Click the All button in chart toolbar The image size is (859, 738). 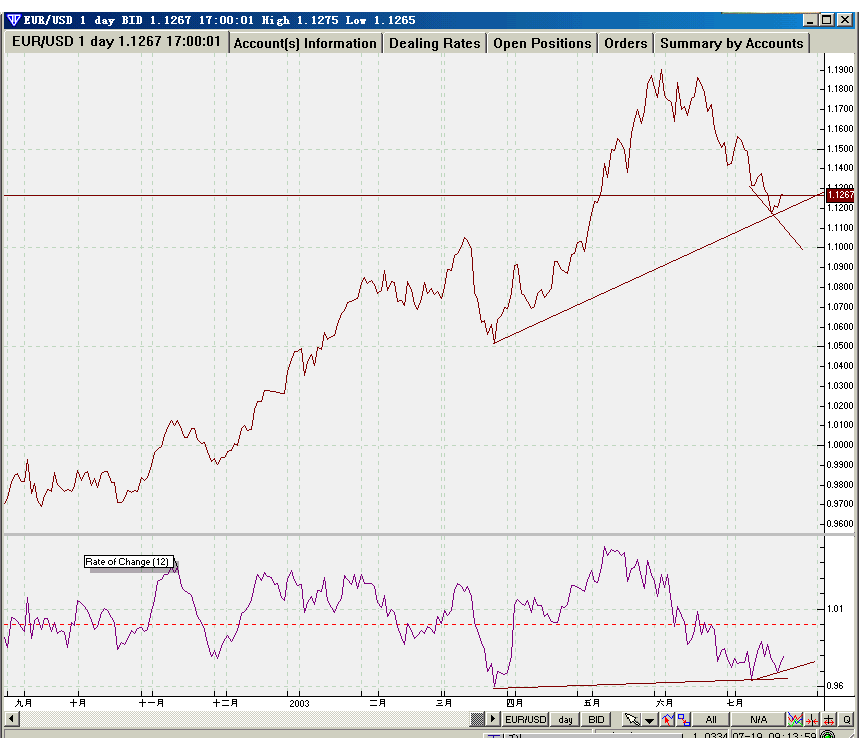coord(711,719)
